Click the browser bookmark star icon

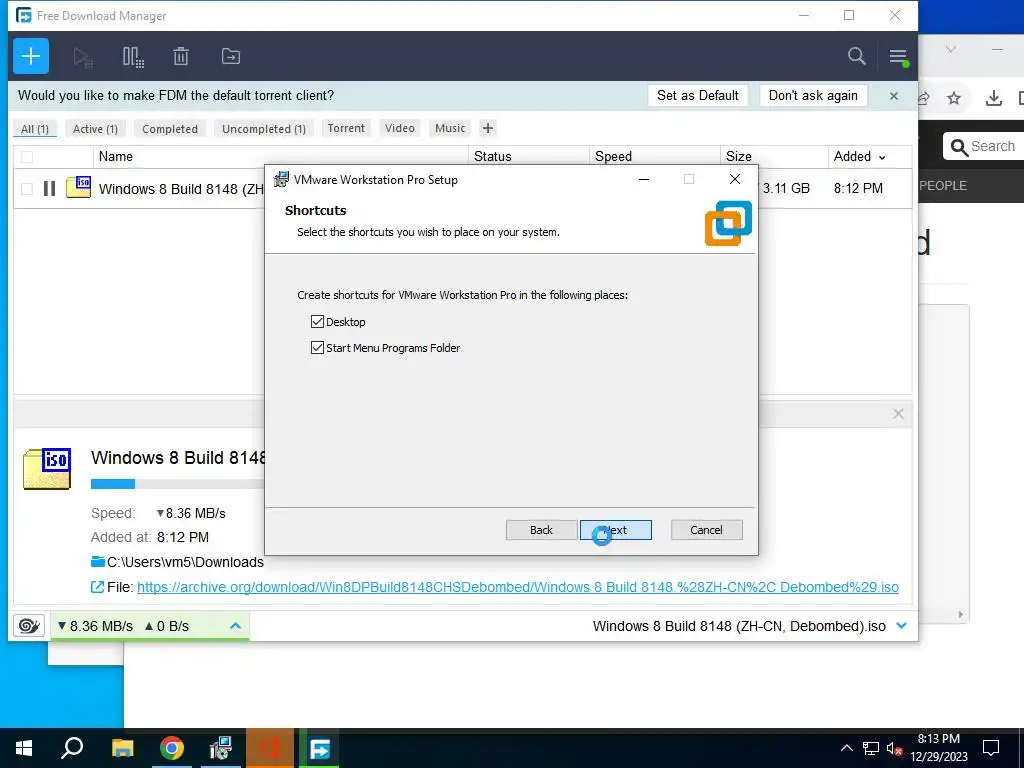tap(954, 98)
